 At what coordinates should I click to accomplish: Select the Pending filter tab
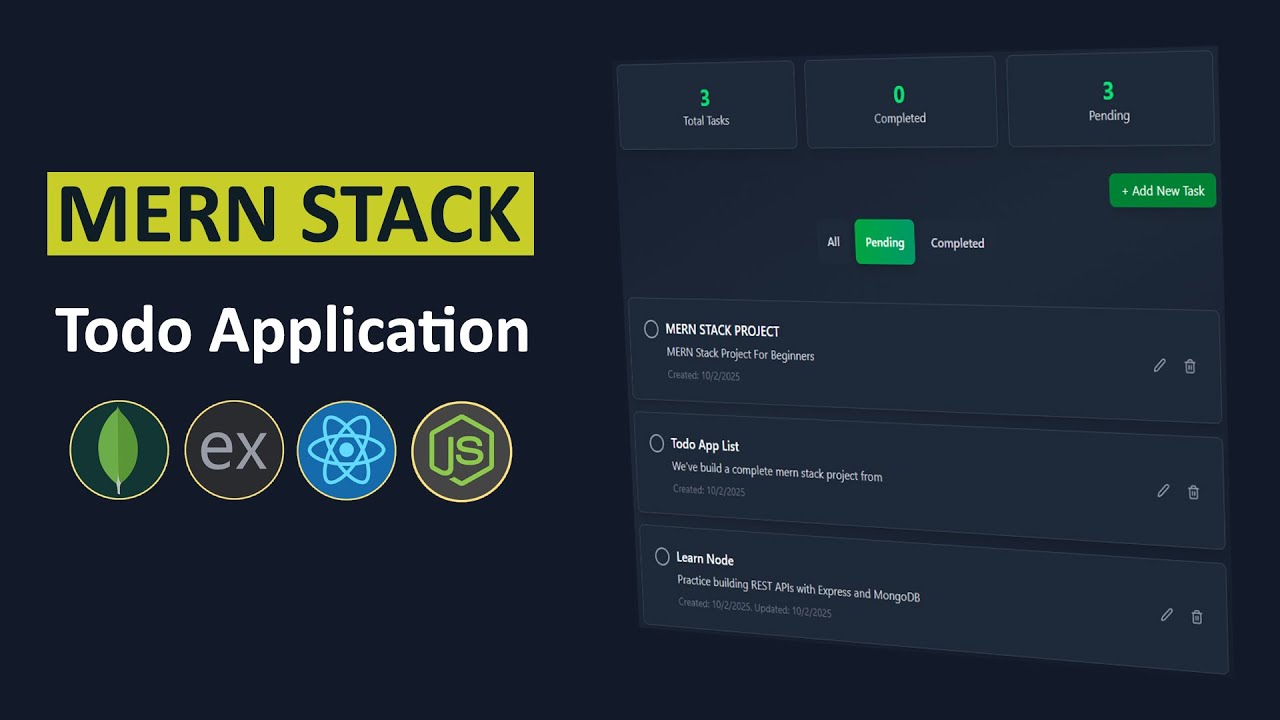[x=885, y=242]
